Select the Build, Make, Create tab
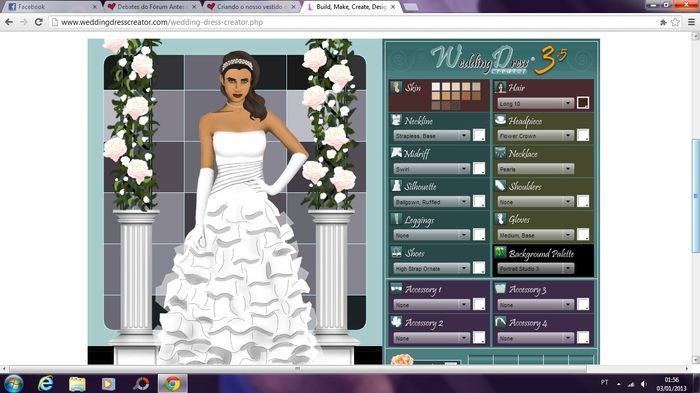The height and width of the screenshot is (393, 700). 352,7
